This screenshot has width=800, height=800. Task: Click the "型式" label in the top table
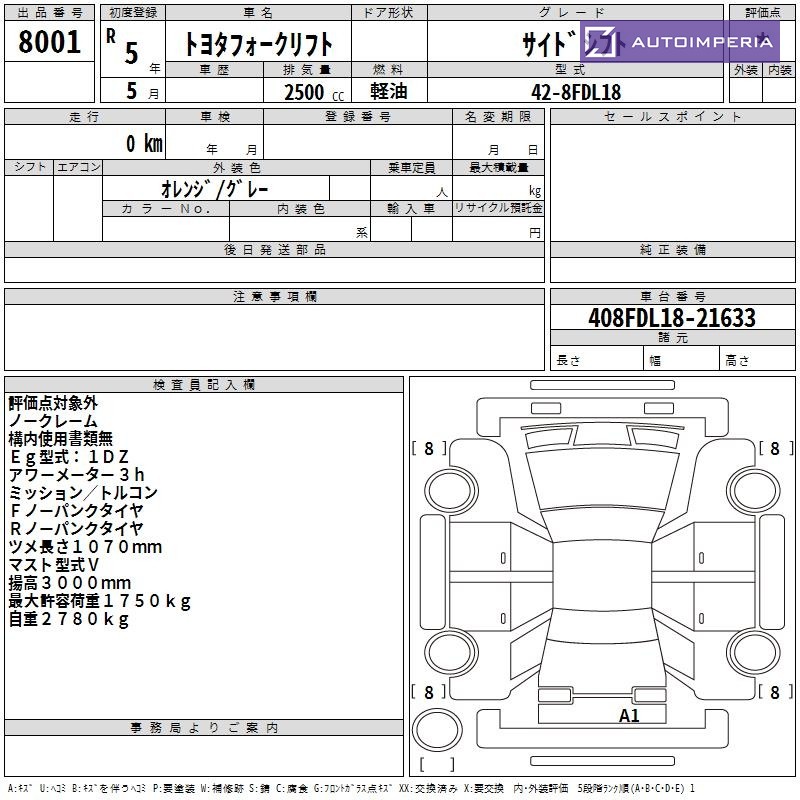pos(570,70)
